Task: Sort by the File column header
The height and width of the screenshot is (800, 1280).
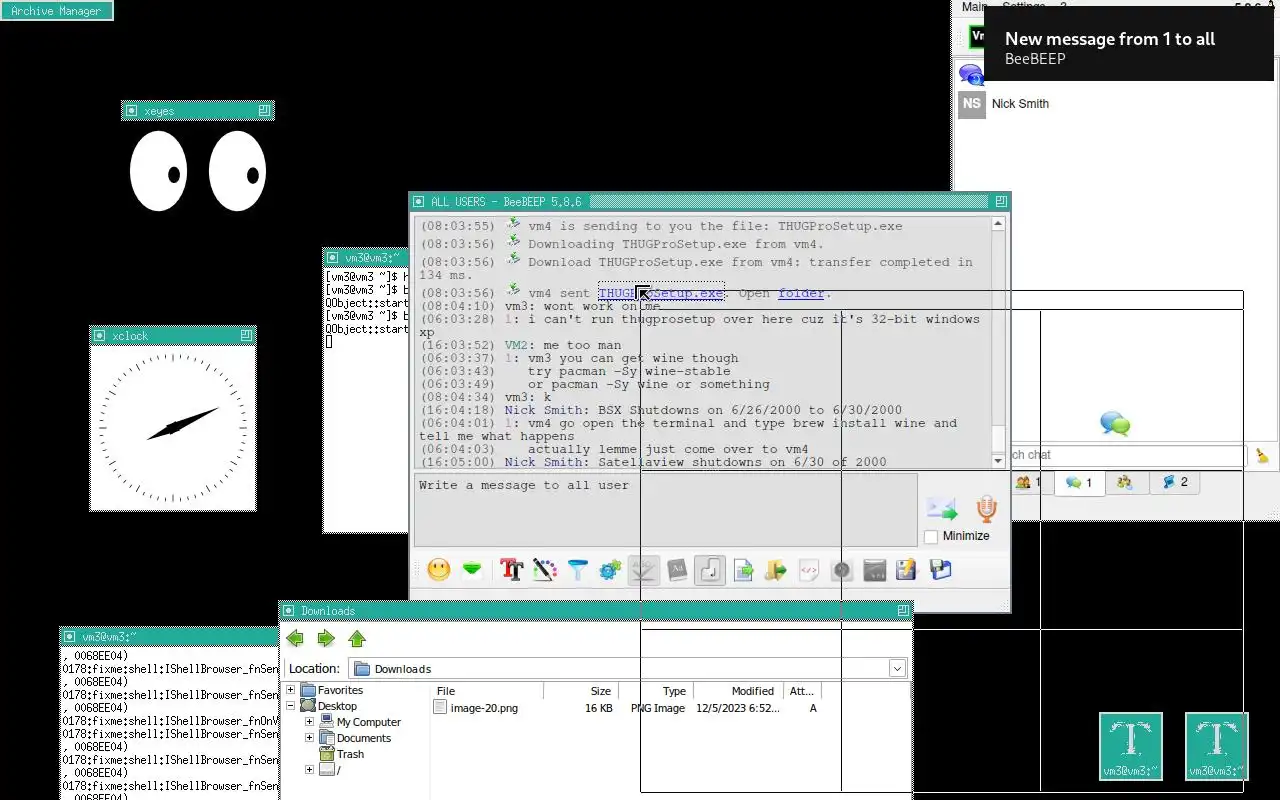Action: click(x=488, y=691)
